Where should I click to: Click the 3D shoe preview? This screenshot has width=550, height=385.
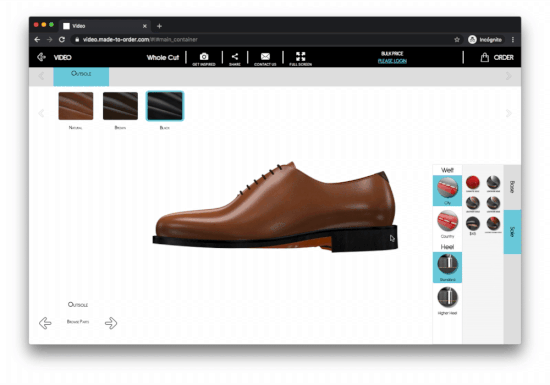275,208
